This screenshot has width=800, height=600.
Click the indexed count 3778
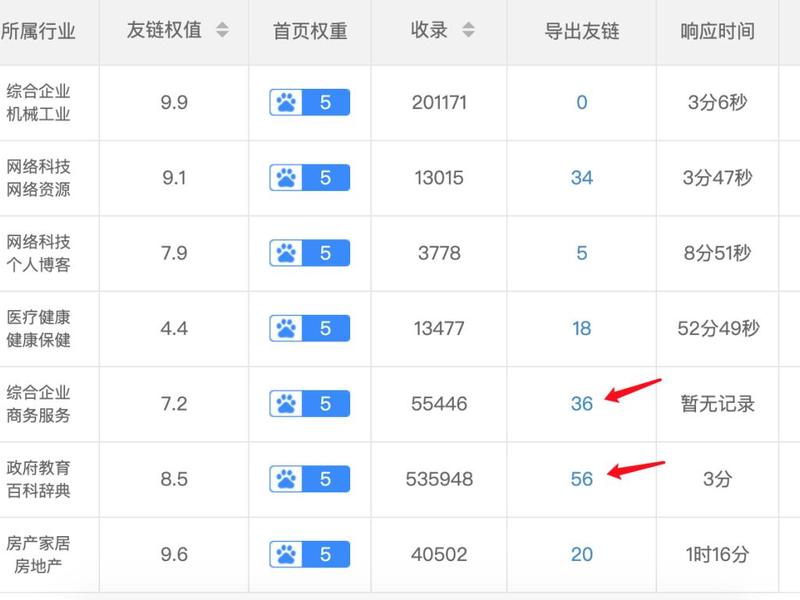tap(439, 253)
